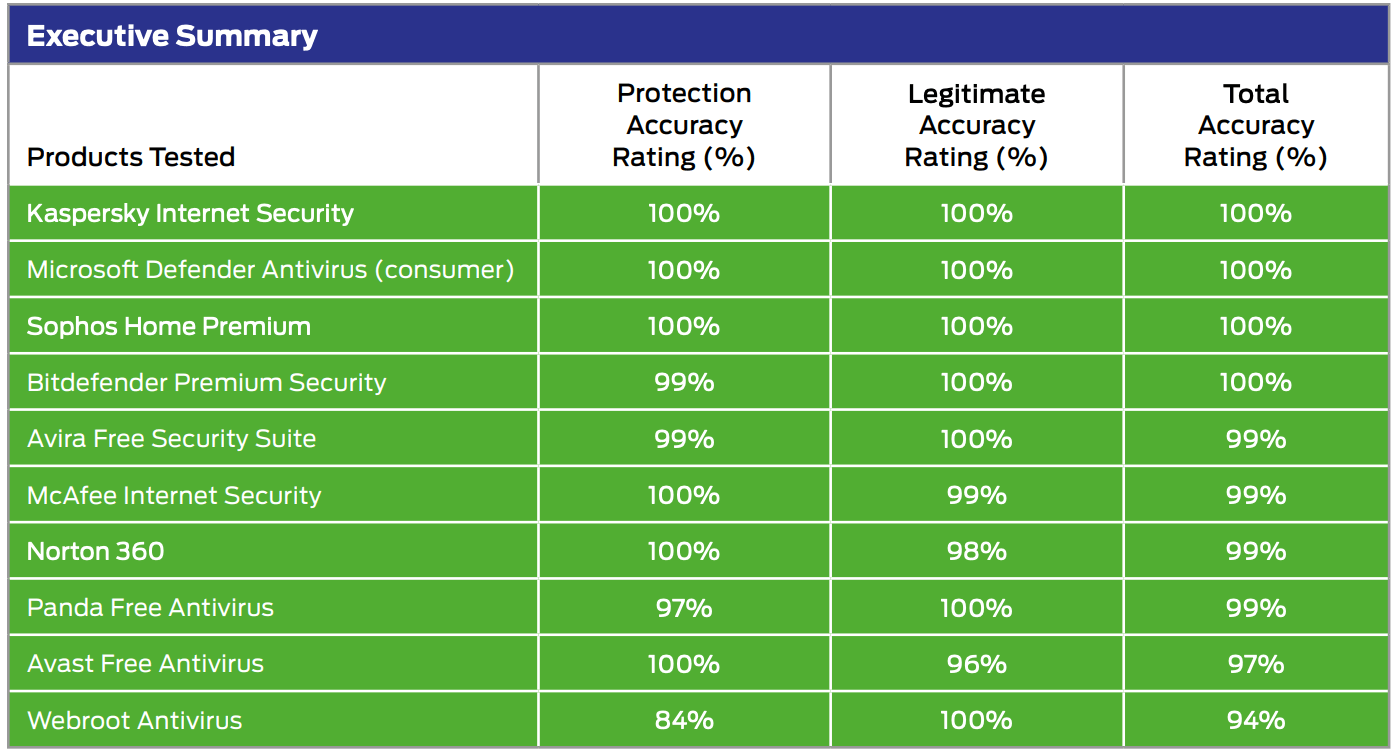Select the Avira Free Security Suite name

click(x=171, y=439)
